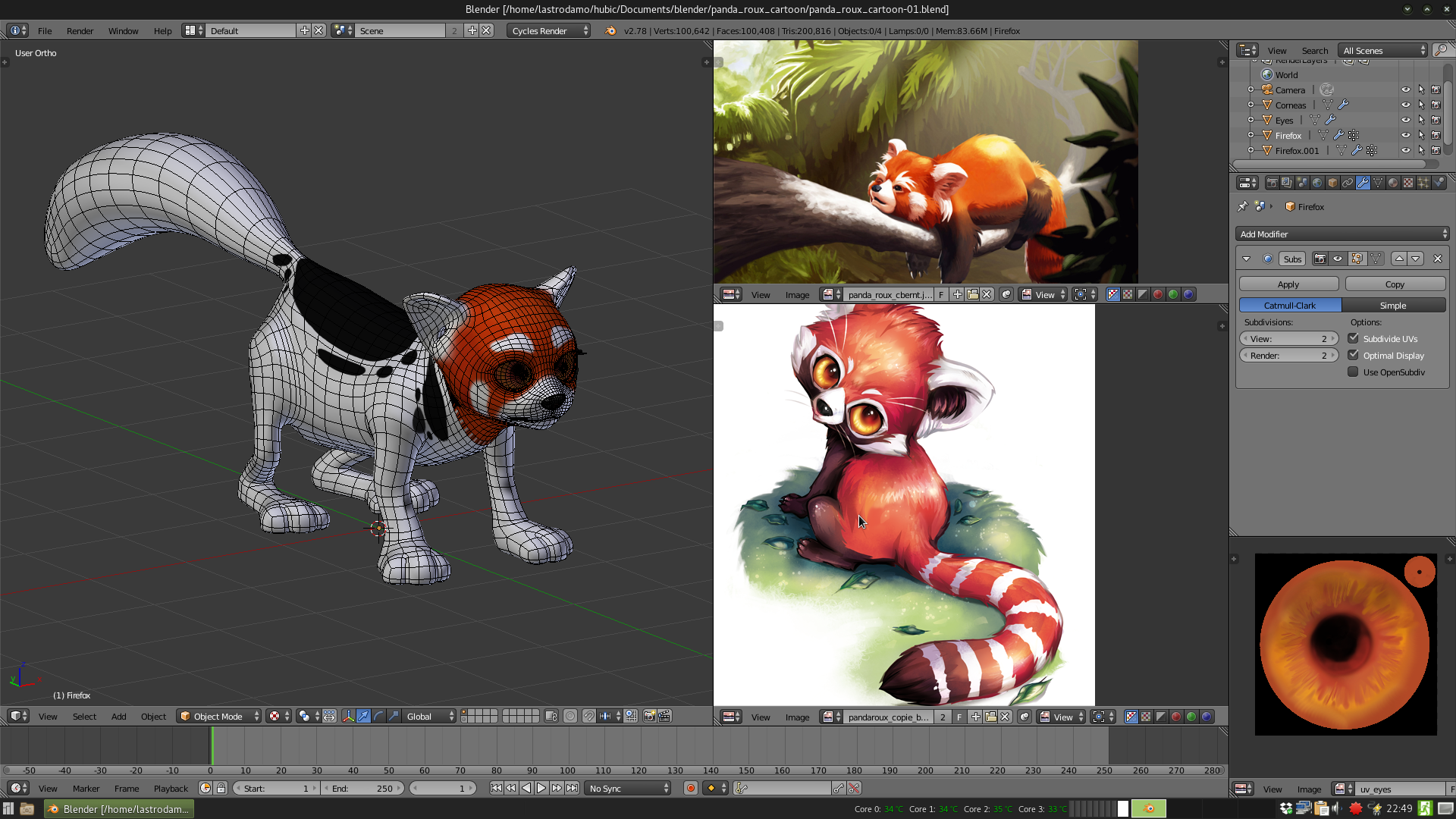Click the View subdivisions value field
The width and height of the screenshot is (1456, 819).
tap(1288, 338)
